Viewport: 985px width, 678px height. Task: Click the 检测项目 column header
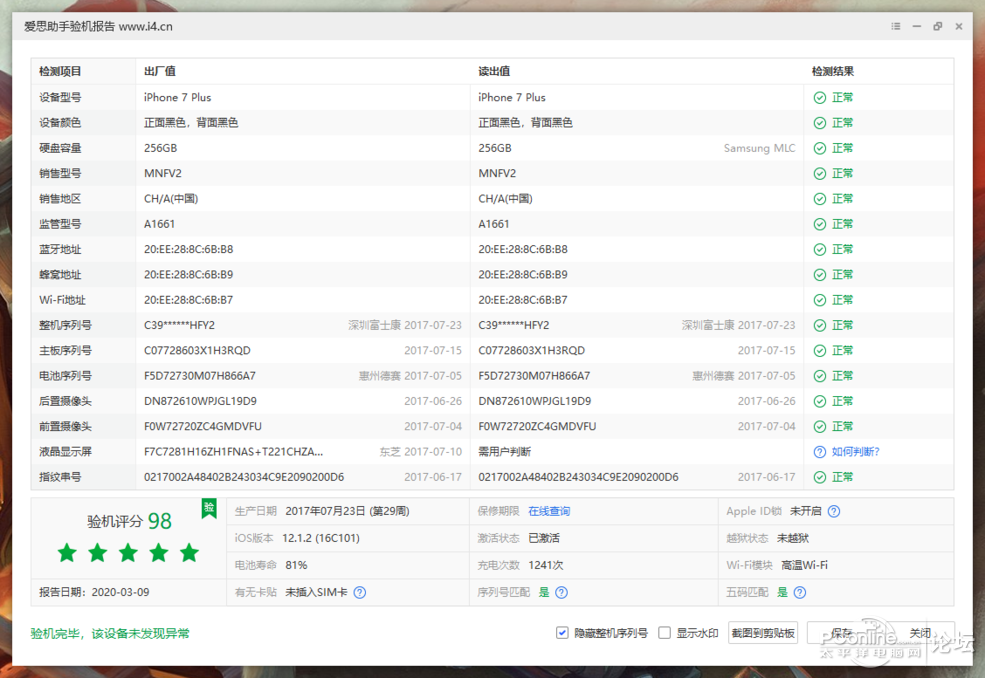coord(60,72)
